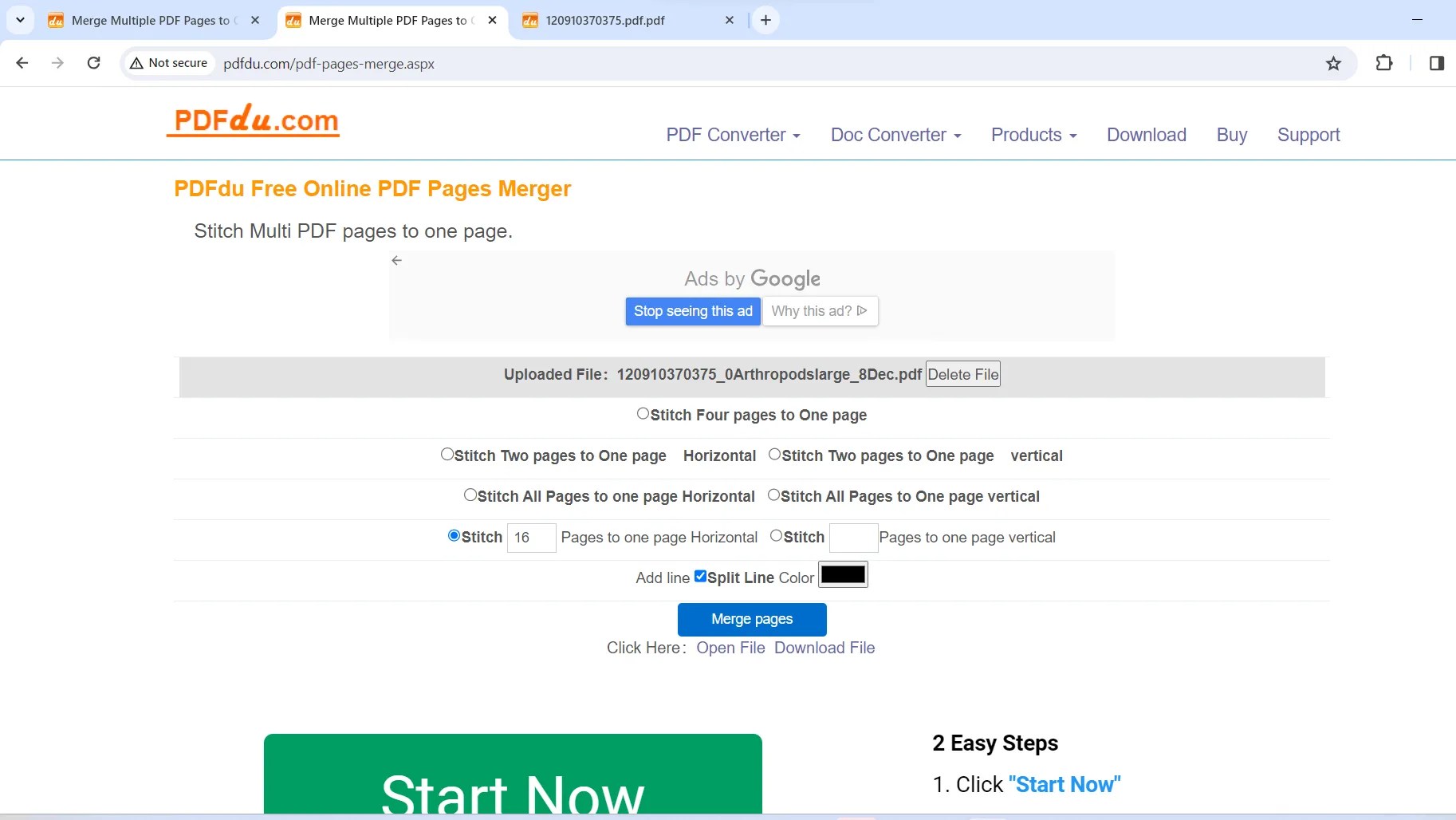Click the split line color swatch

click(x=843, y=574)
